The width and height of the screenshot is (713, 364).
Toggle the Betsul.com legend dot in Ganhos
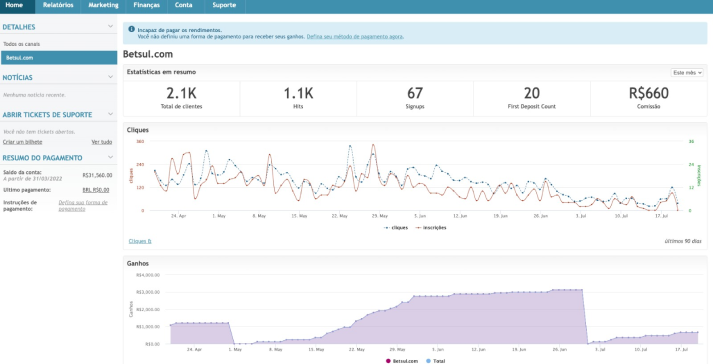[x=388, y=361]
